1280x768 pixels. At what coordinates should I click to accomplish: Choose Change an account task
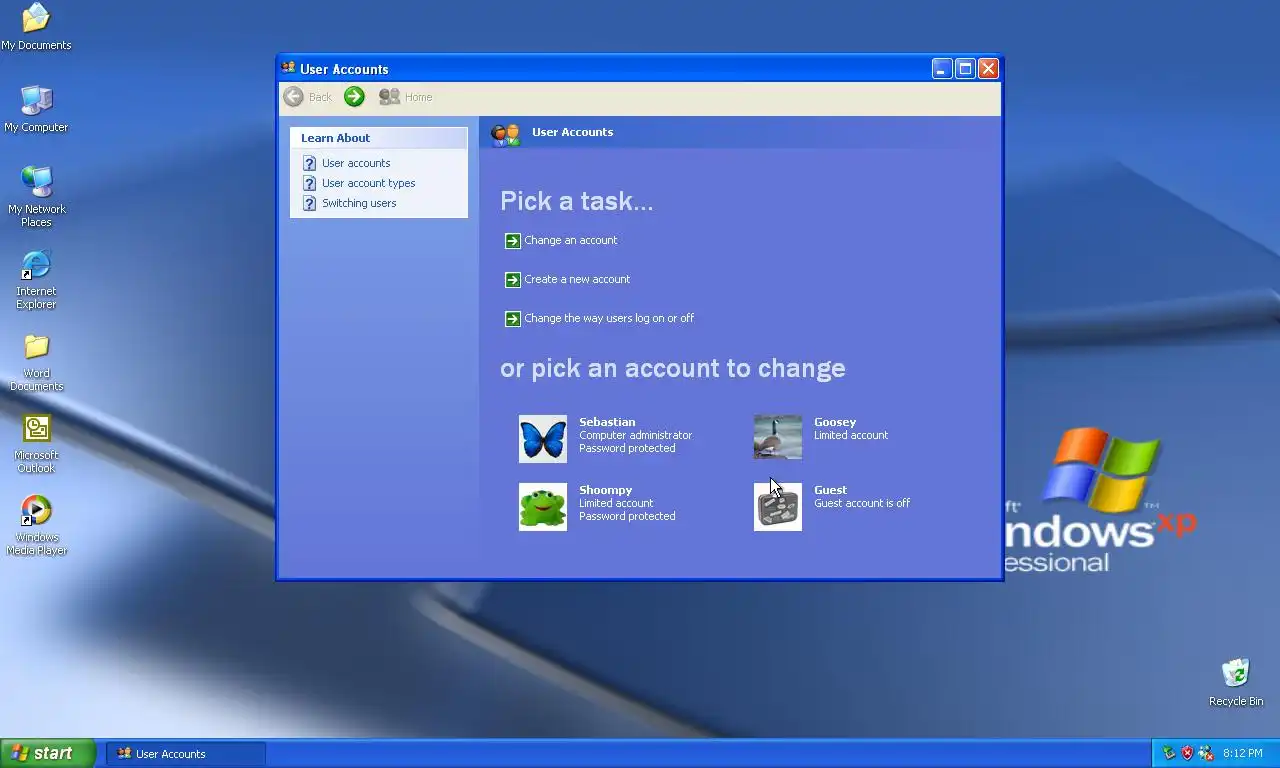[x=571, y=240]
